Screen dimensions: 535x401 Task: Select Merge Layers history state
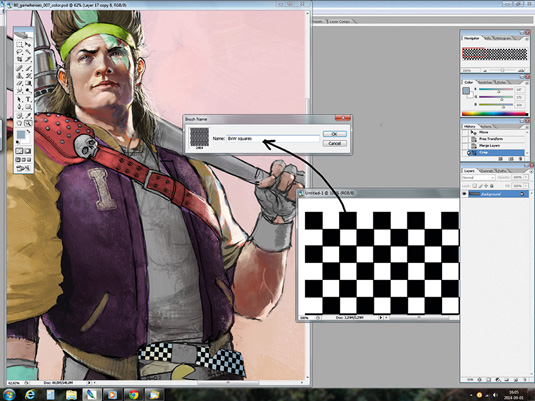point(495,145)
